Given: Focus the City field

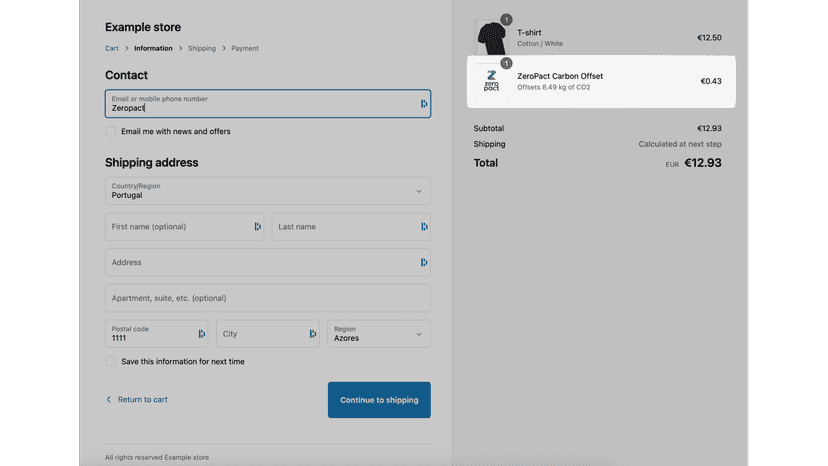Looking at the screenshot, I should click(268, 334).
